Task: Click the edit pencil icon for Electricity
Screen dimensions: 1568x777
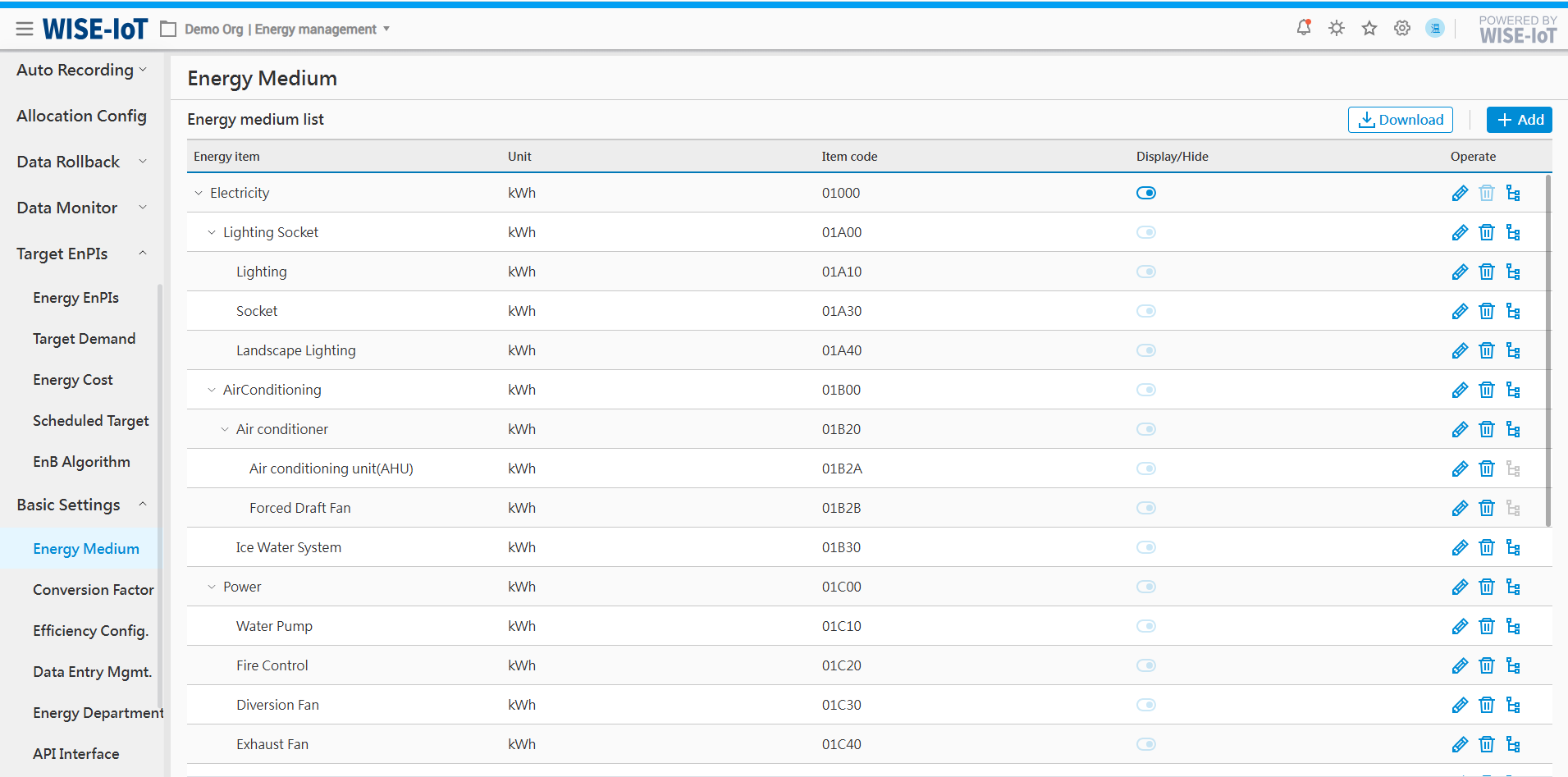Action: click(1460, 194)
